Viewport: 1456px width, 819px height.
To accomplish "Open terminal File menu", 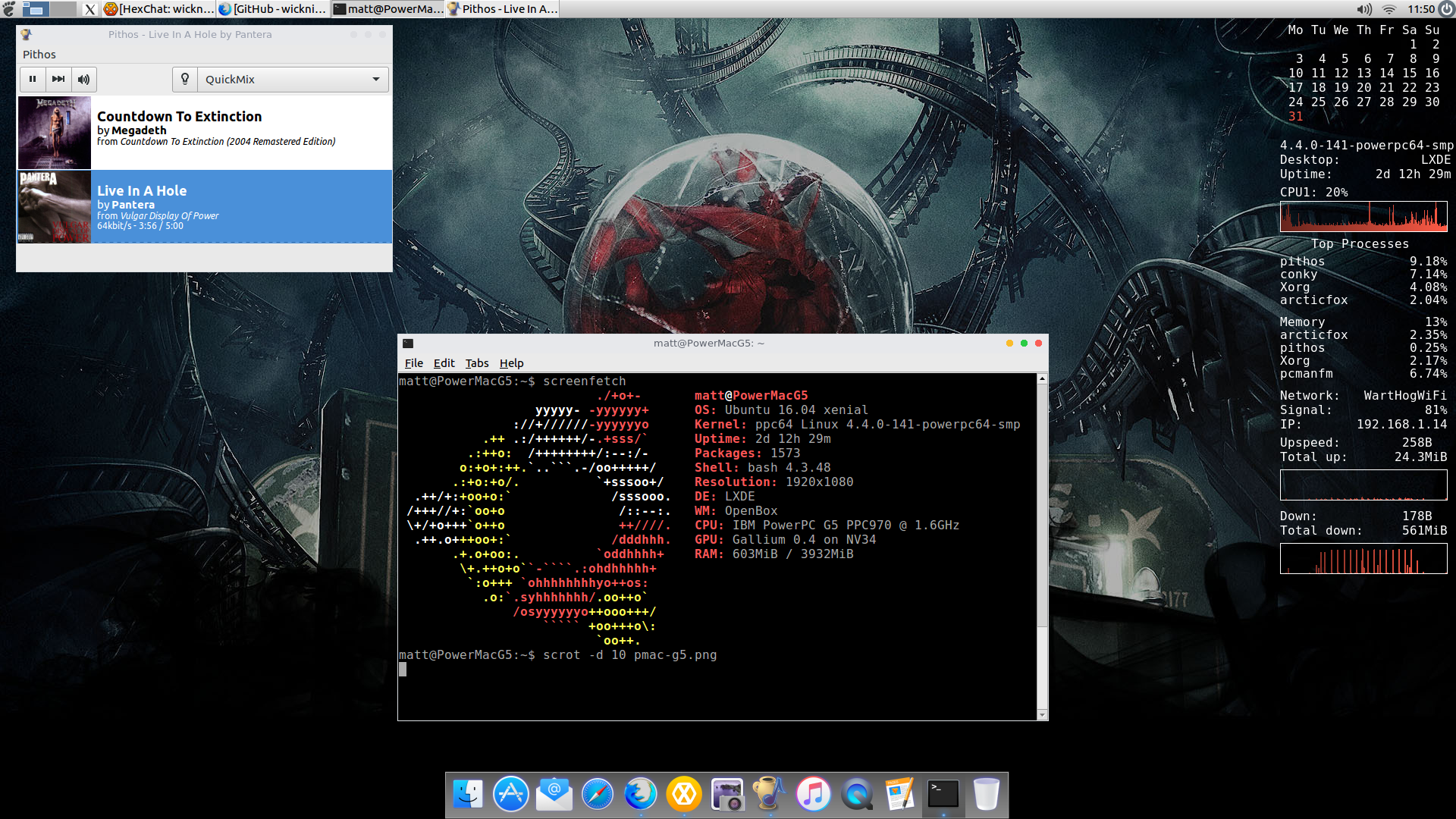I will click(x=414, y=363).
